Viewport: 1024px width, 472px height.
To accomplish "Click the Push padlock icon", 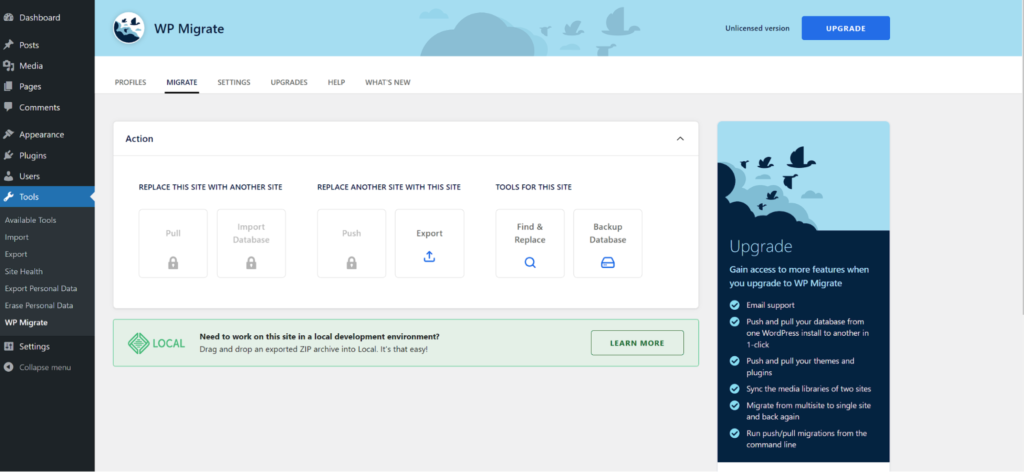I will click(351, 263).
